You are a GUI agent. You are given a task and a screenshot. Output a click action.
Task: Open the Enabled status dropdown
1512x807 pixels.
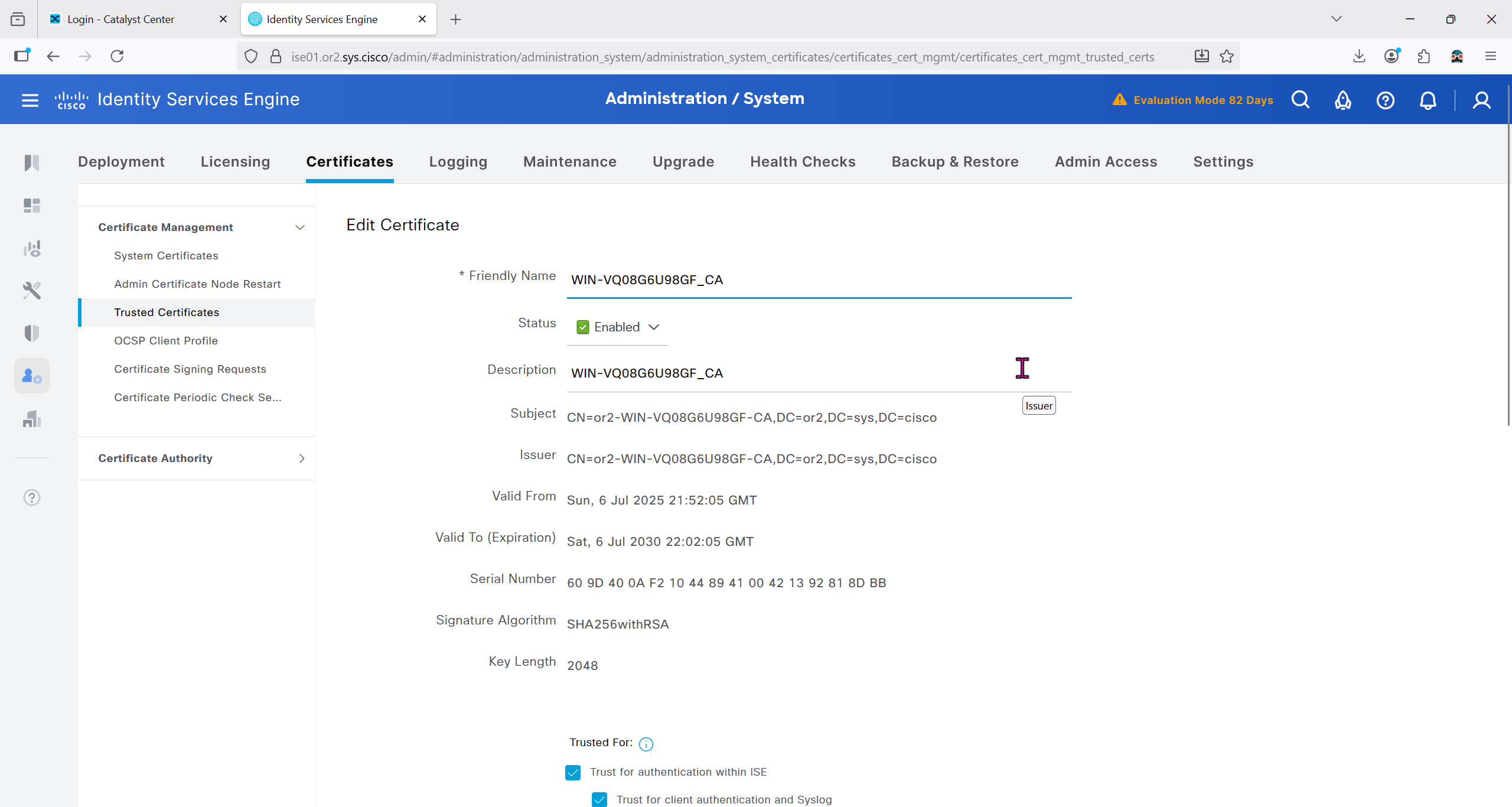point(617,327)
